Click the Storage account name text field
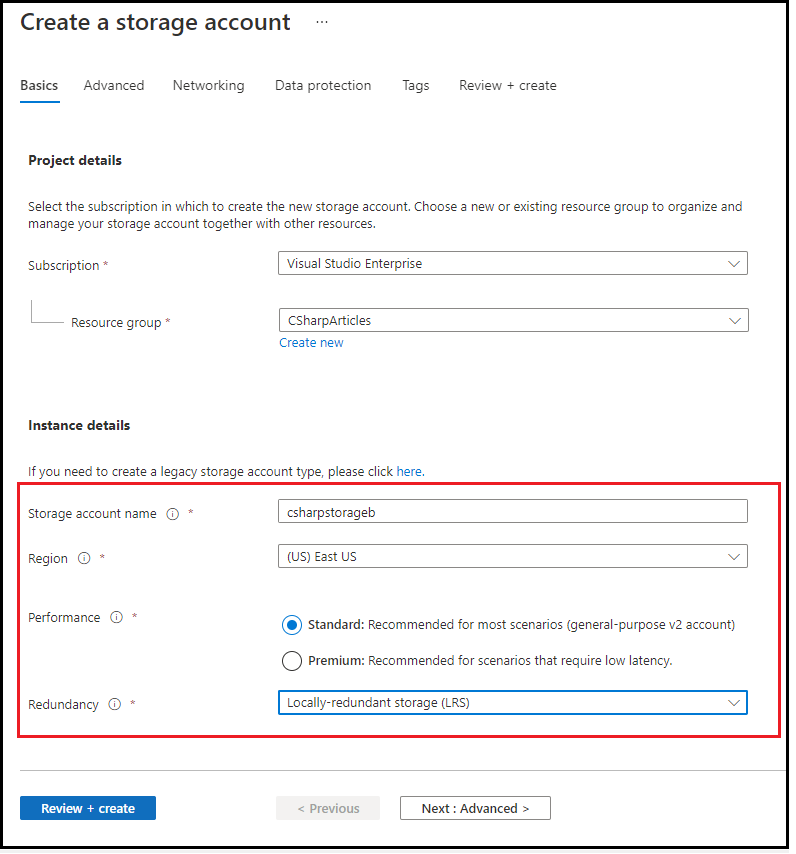 click(512, 512)
